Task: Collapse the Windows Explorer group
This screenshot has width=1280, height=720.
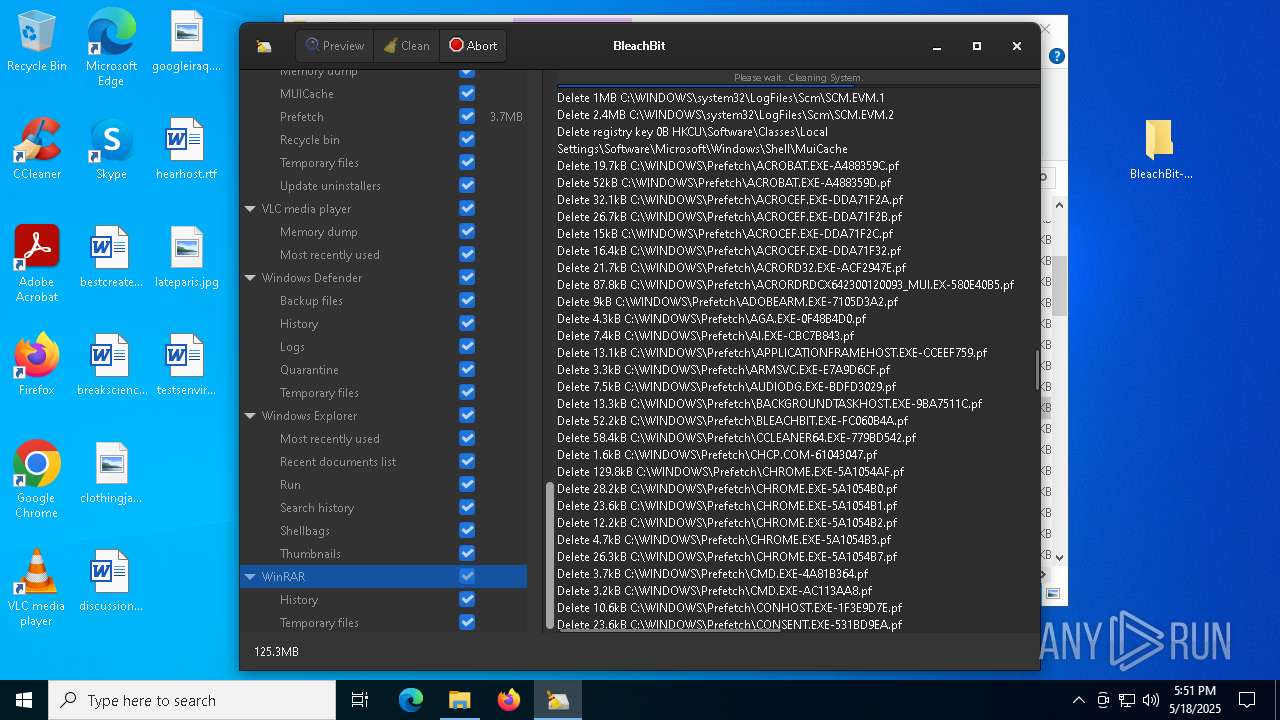Action: (x=250, y=416)
